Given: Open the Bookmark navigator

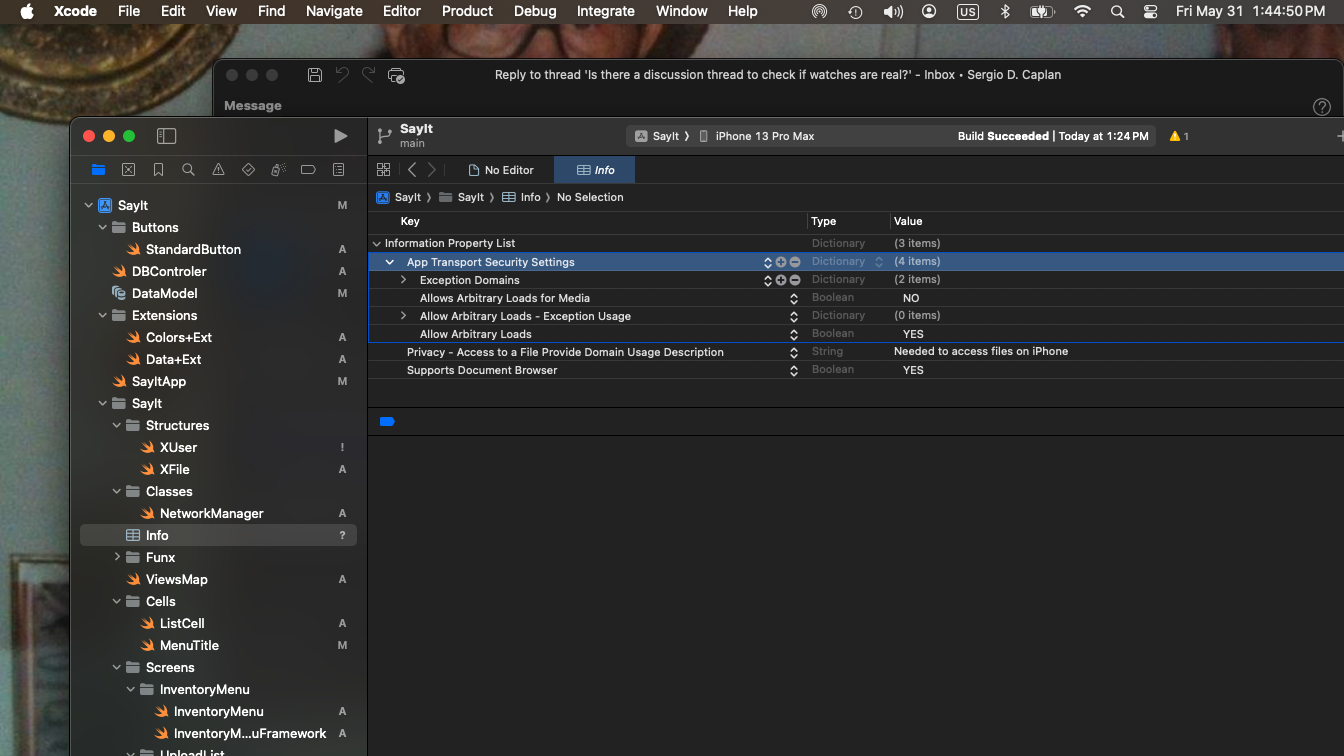Looking at the screenshot, I should [158, 170].
